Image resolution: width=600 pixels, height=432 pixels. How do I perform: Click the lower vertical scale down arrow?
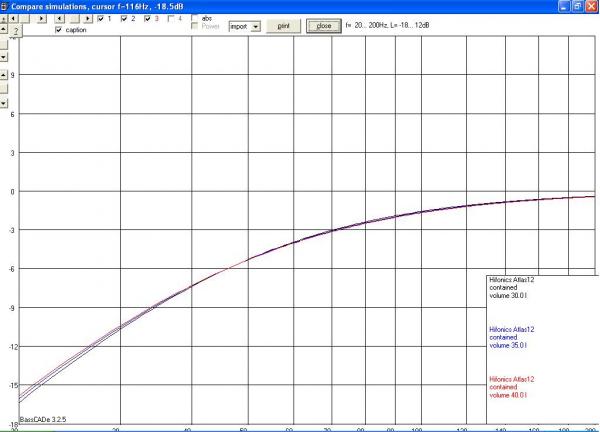tap(4, 102)
